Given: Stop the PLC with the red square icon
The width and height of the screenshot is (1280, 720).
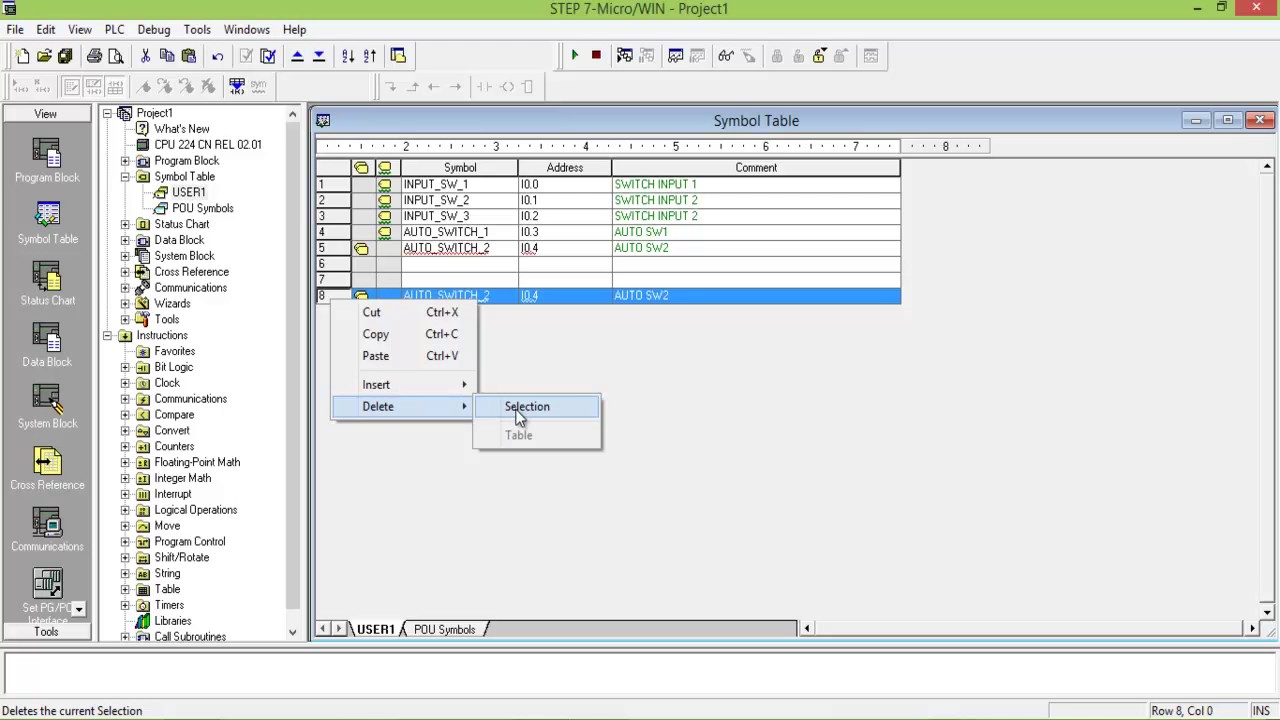Looking at the screenshot, I should pos(596,56).
